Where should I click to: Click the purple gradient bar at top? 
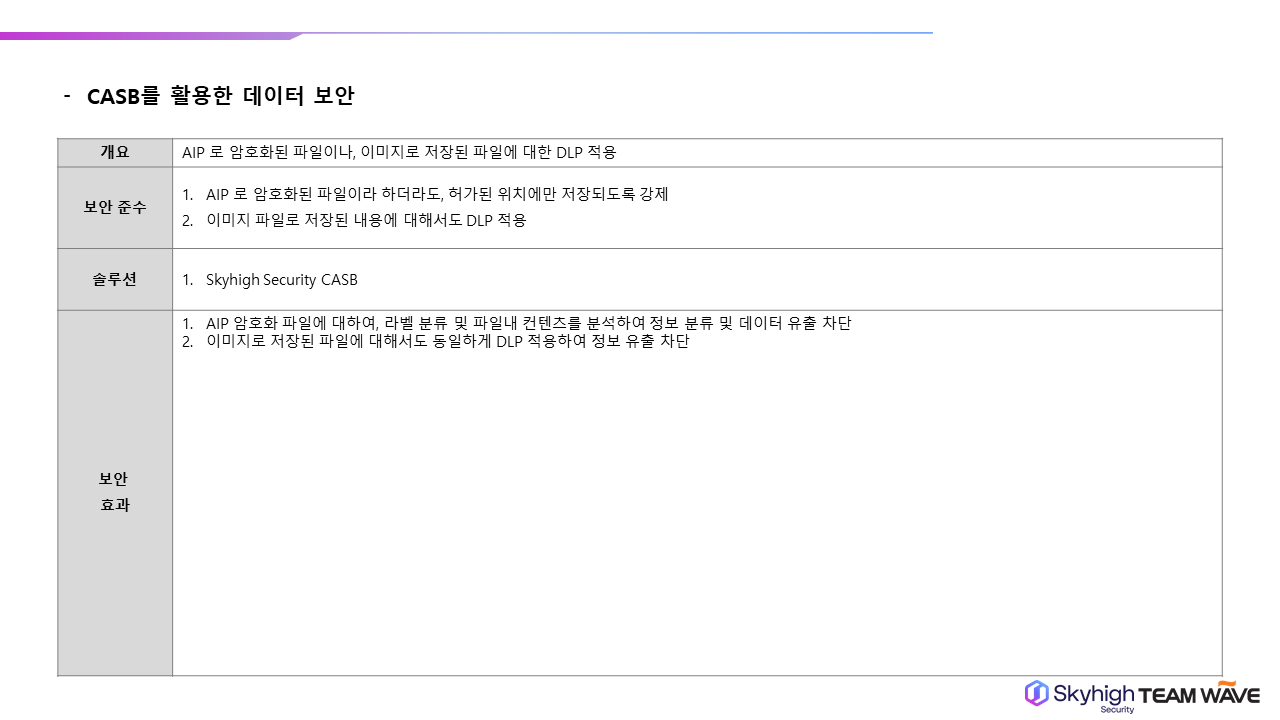(150, 36)
